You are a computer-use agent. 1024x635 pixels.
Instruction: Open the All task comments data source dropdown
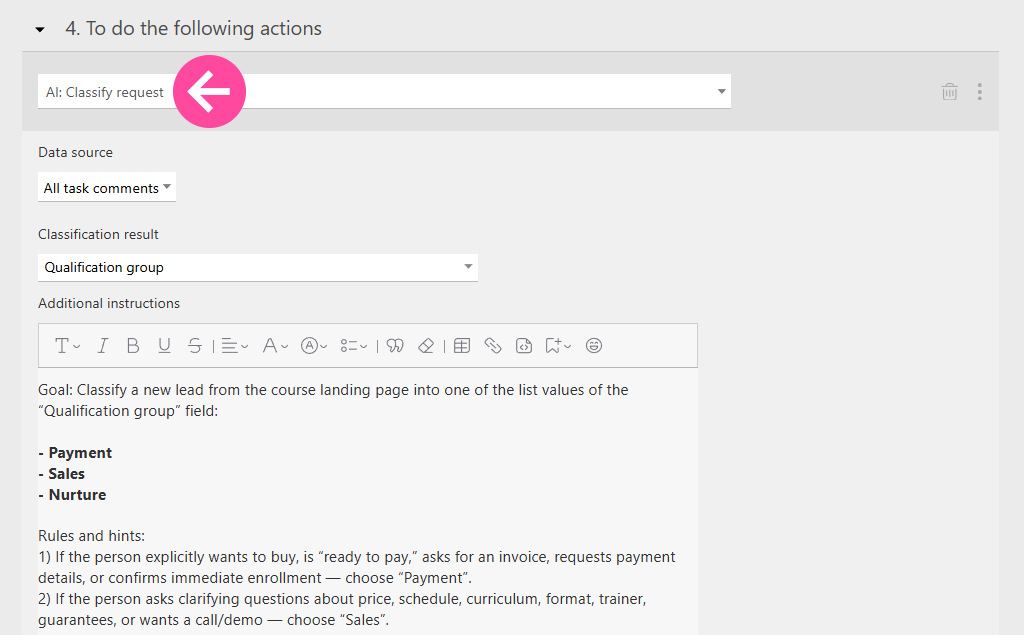tap(107, 188)
